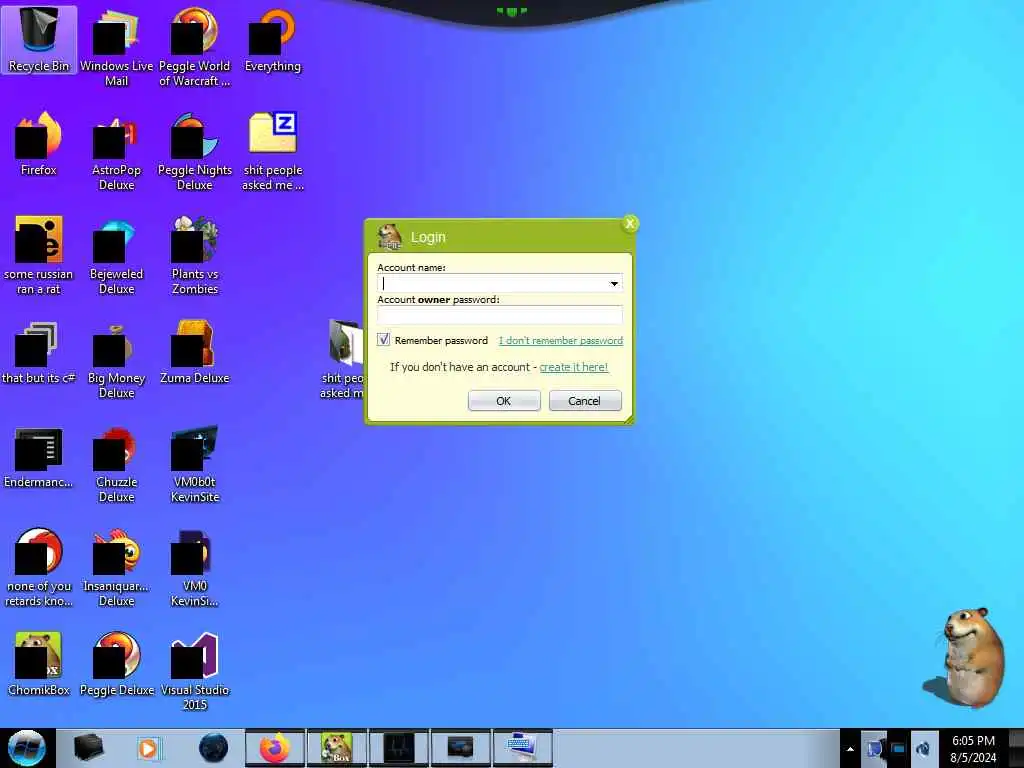
Task: Open the network icon in the system tray
Action: [899, 748]
